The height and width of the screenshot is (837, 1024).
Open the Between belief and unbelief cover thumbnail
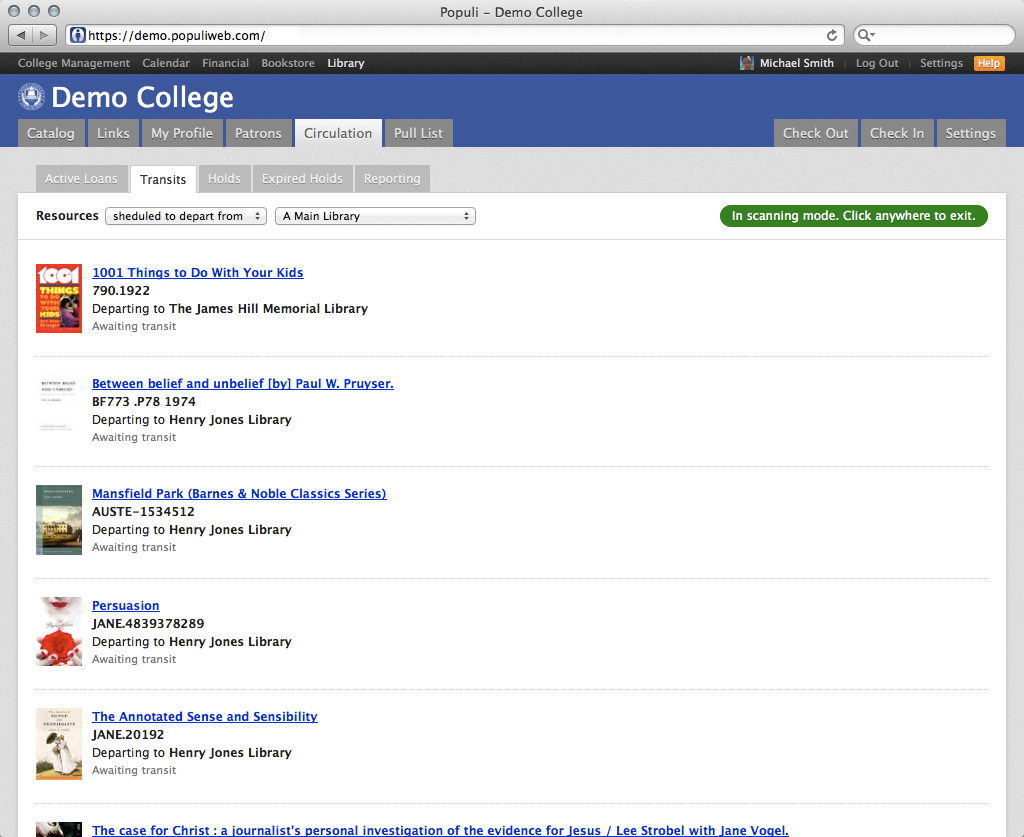point(59,404)
